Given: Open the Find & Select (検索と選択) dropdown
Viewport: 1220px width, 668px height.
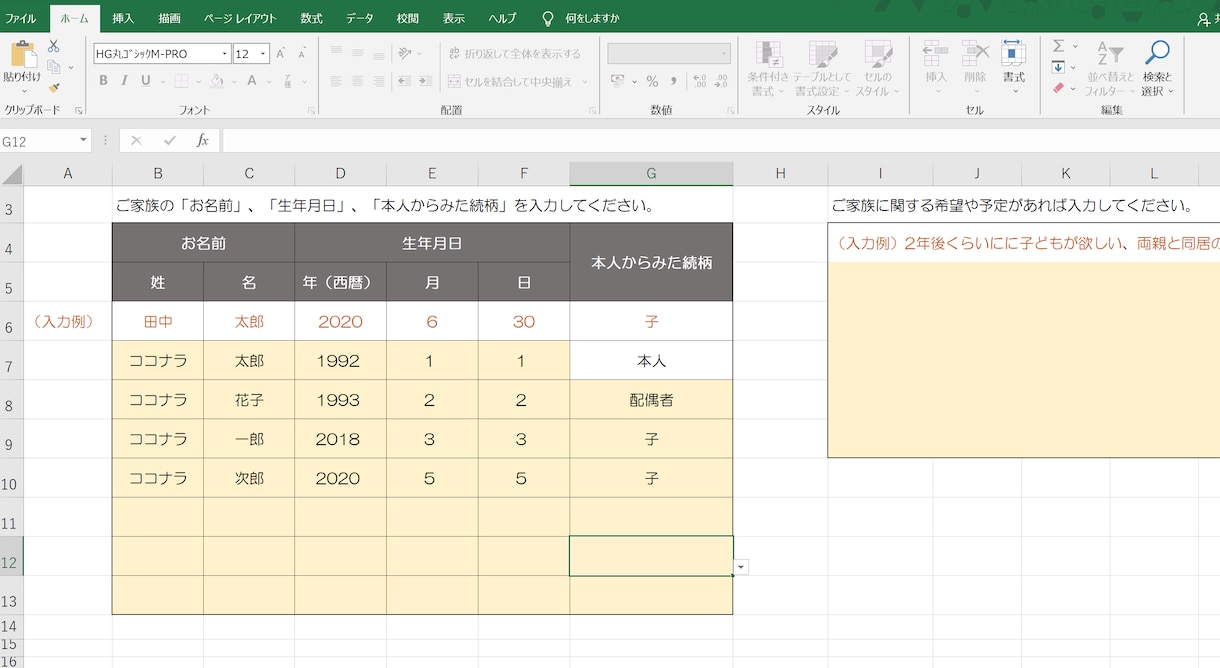Looking at the screenshot, I should (x=1157, y=68).
